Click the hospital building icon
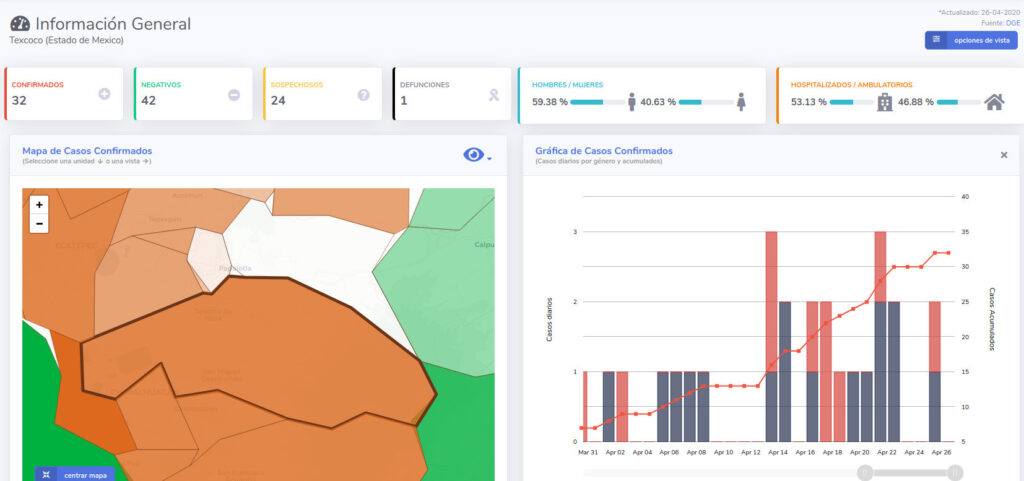Screen dimensions: 1024x481 coord(885,102)
